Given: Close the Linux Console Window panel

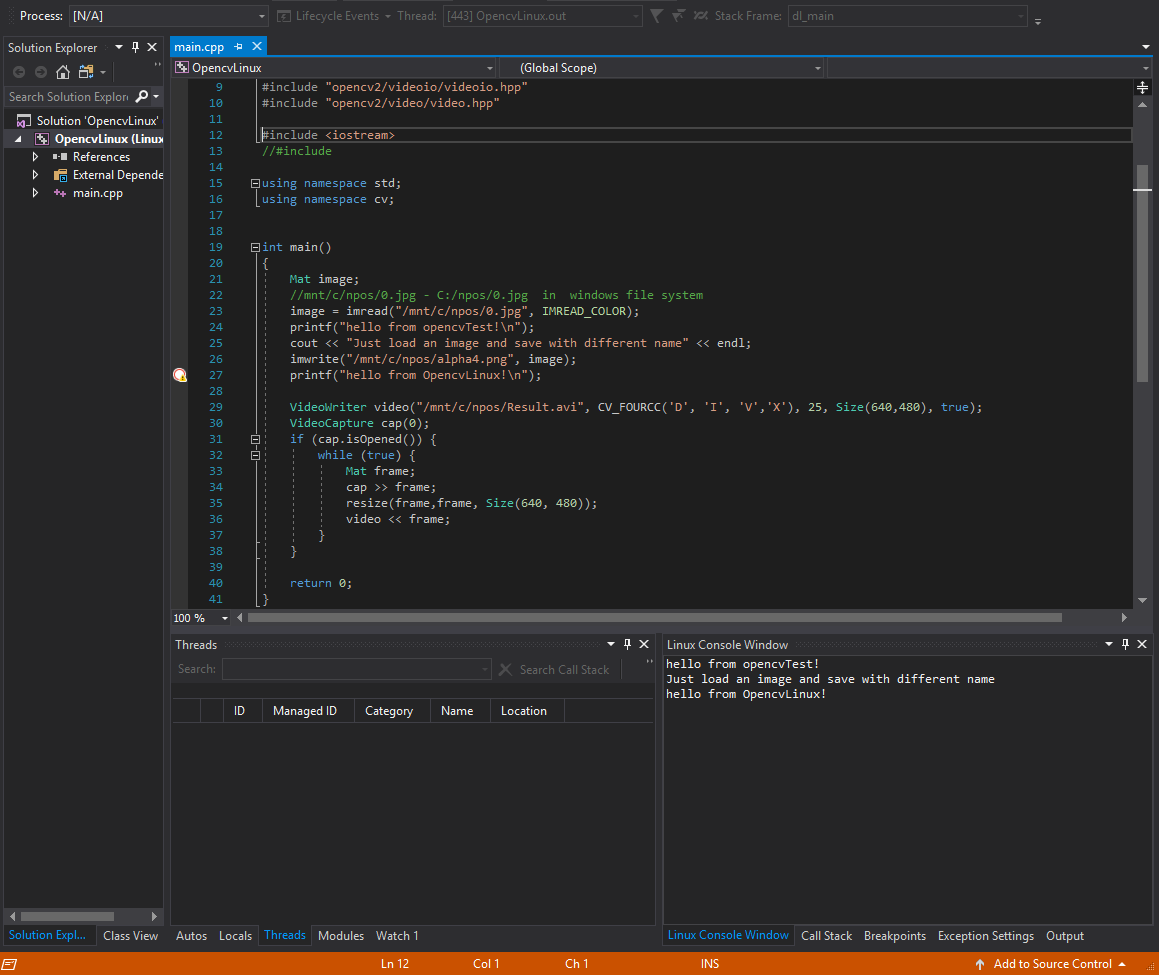Looking at the screenshot, I should click(1144, 645).
